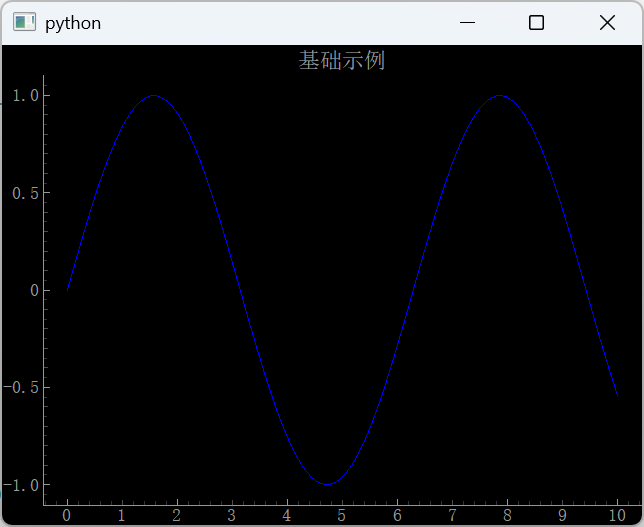
Task: Click the python window app icon
Action: (24, 22)
